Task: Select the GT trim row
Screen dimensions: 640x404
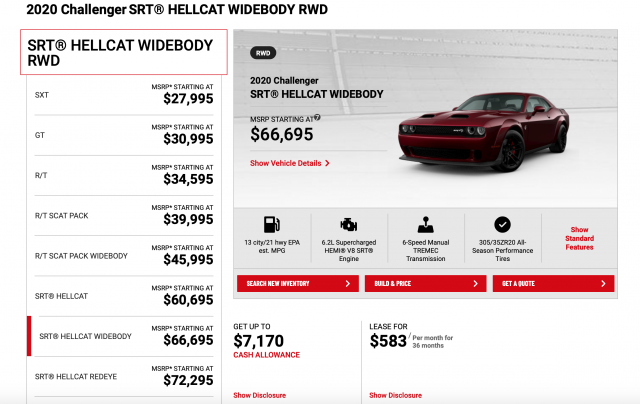Action: pos(124,135)
